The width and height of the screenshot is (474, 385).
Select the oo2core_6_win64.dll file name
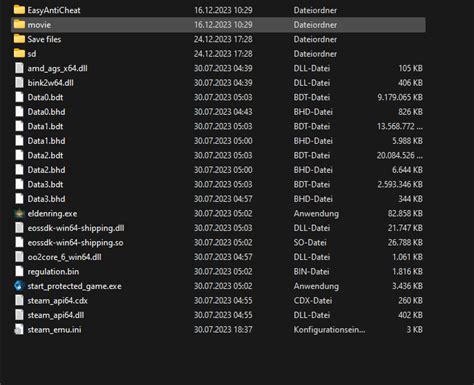pyautogui.click(x=65, y=257)
